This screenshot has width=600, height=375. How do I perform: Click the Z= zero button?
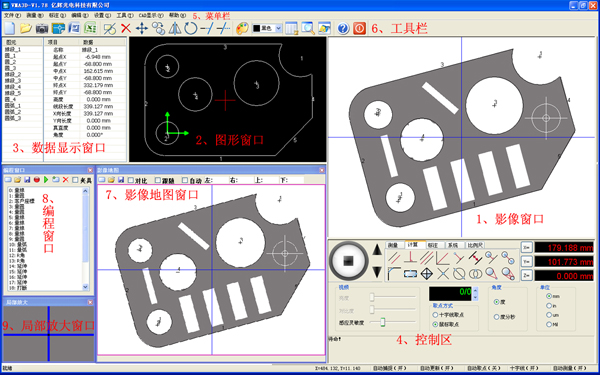tap(526, 276)
